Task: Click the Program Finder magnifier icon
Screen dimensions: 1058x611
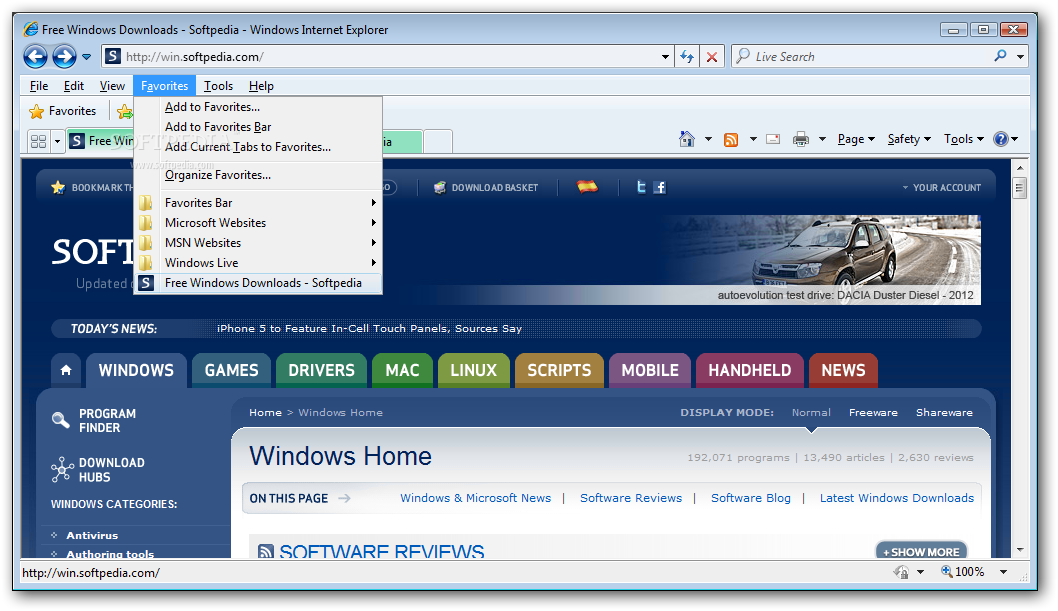Action: click(61, 420)
